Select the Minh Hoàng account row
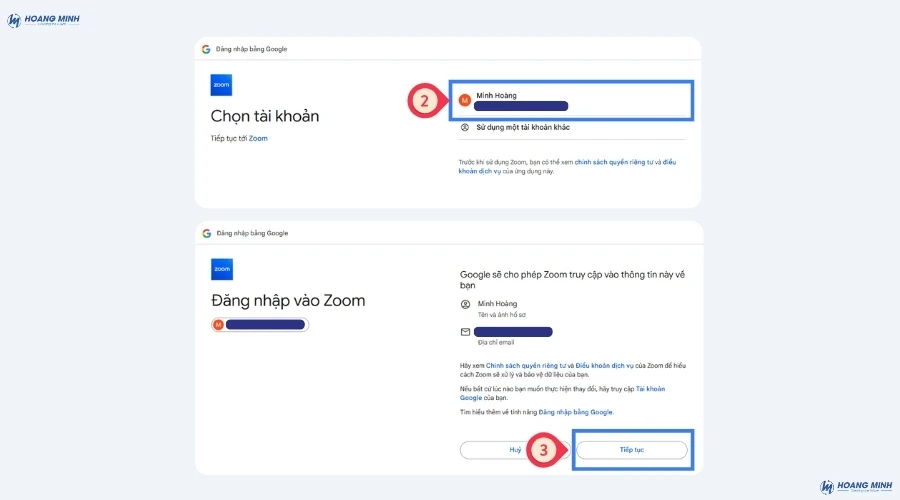Viewport: 900px width, 500px height. click(x=571, y=100)
